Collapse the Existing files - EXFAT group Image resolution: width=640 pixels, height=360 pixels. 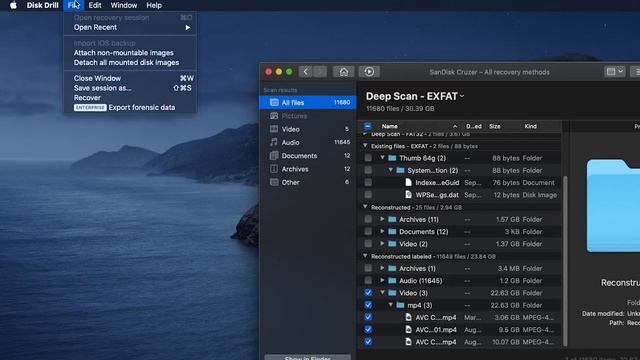[365, 146]
